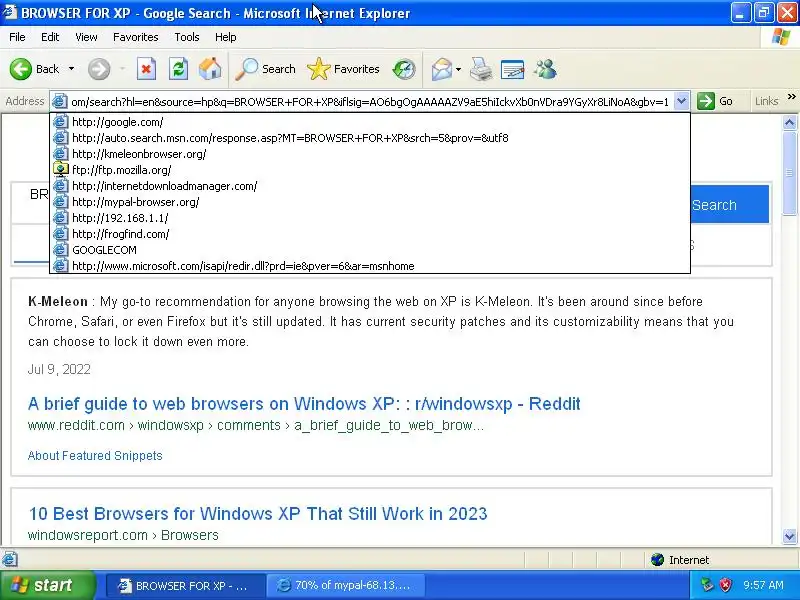Refresh the page with the Refresh icon
Image resolution: width=800 pixels, height=600 pixels.
[x=178, y=69]
